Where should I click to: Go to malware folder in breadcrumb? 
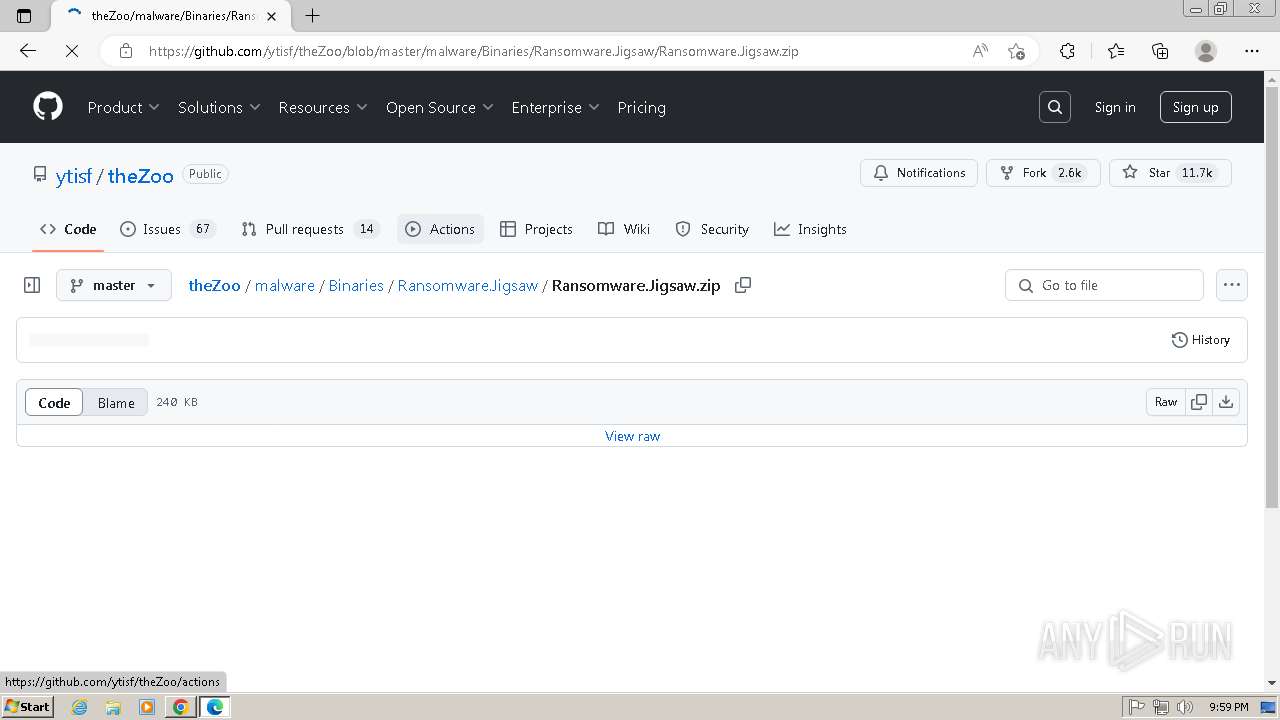tap(285, 285)
